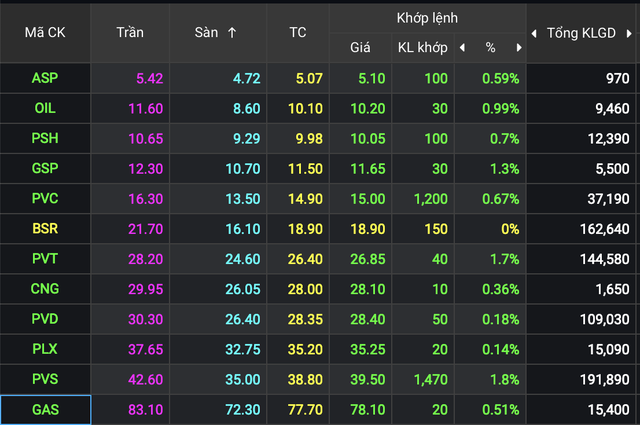The height and width of the screenshot is (425, 640).
Task: Open the ASP stock symbol
Action: click(45, 78)
